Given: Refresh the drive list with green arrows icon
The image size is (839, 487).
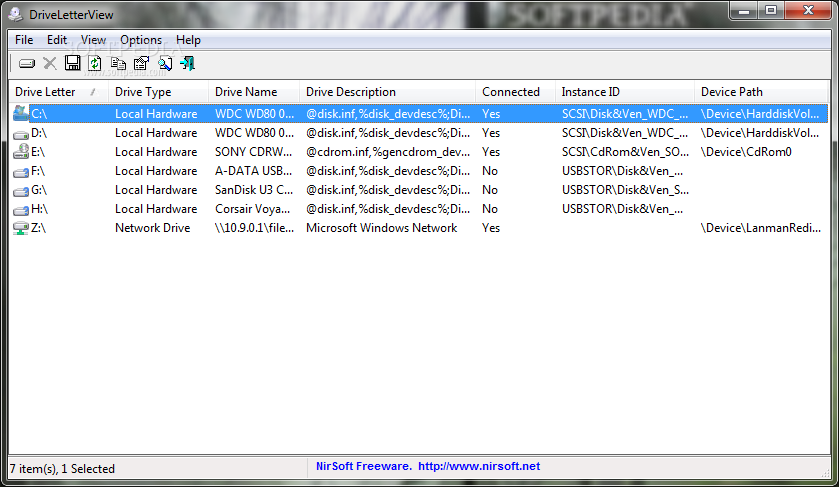Looking at the screenshot, I should click(x=95, y=63).
